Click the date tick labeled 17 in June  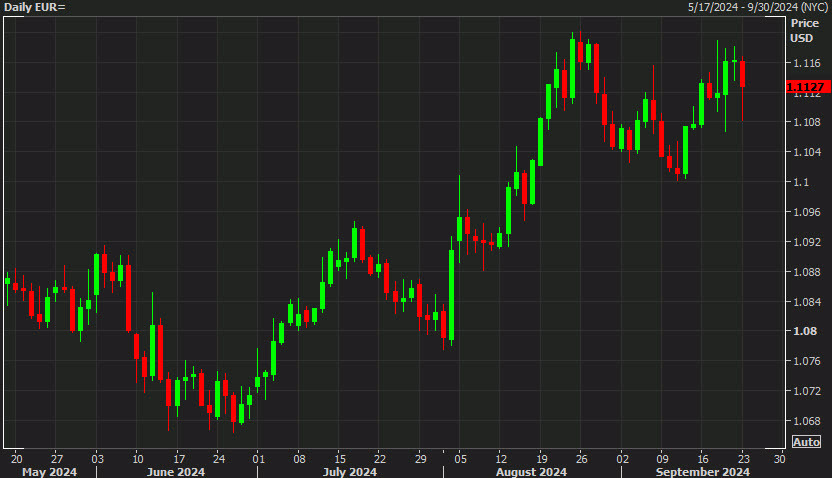(179, 459)
